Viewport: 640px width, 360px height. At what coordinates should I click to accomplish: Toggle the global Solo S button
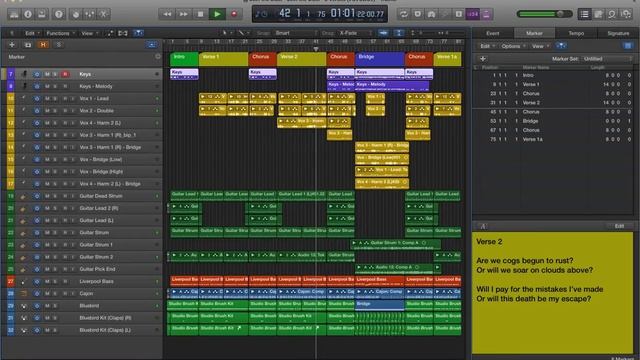[58, 45]
